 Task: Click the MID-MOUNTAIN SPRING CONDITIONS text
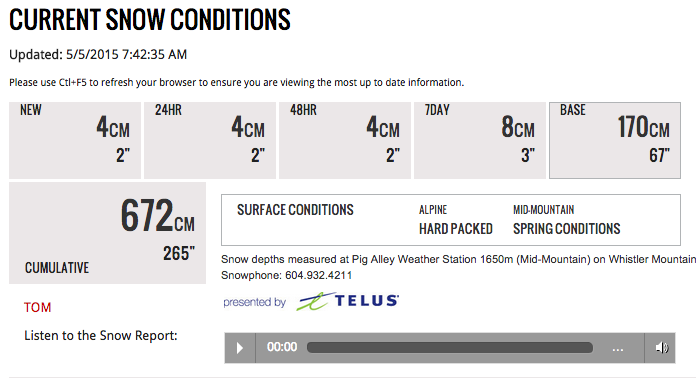[x=566, y=220]
